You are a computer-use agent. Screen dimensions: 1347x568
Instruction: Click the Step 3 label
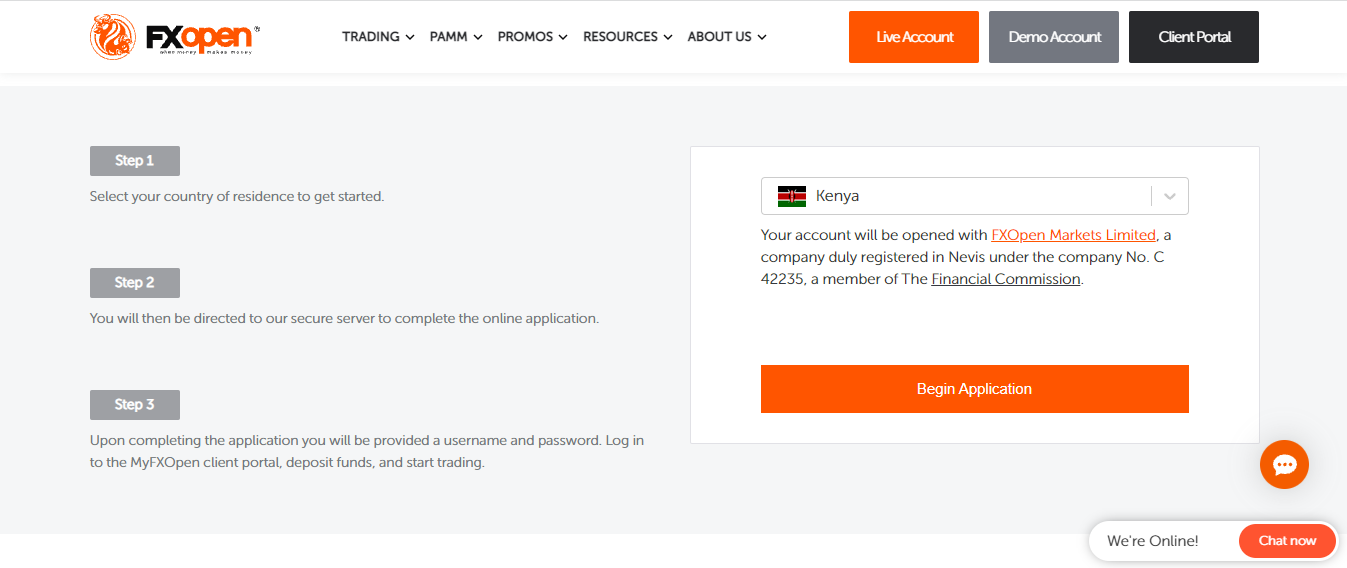click(135, 405)
